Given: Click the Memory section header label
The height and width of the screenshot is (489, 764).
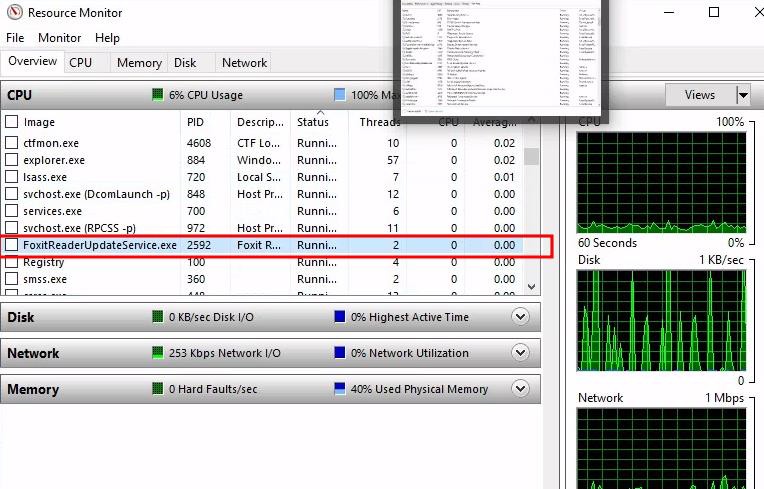Looking at the screenshot, I should point(33,389).
